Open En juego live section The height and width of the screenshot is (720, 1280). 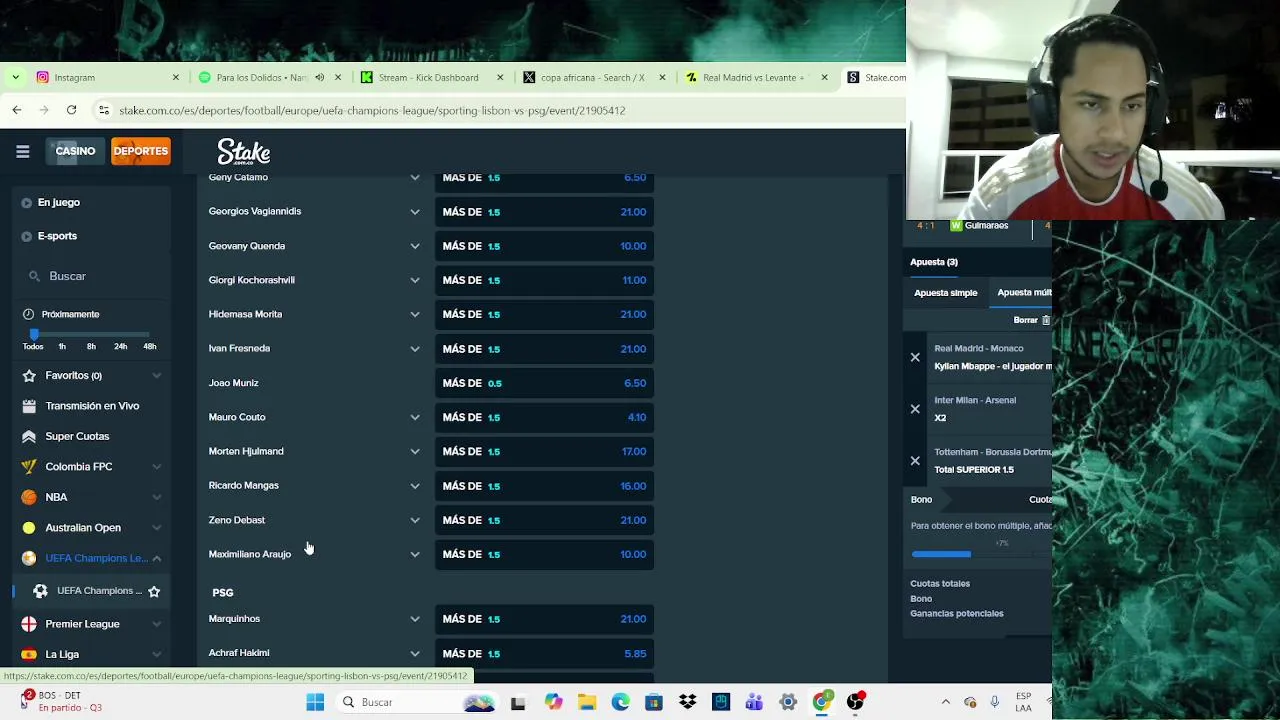click(59, 202)
